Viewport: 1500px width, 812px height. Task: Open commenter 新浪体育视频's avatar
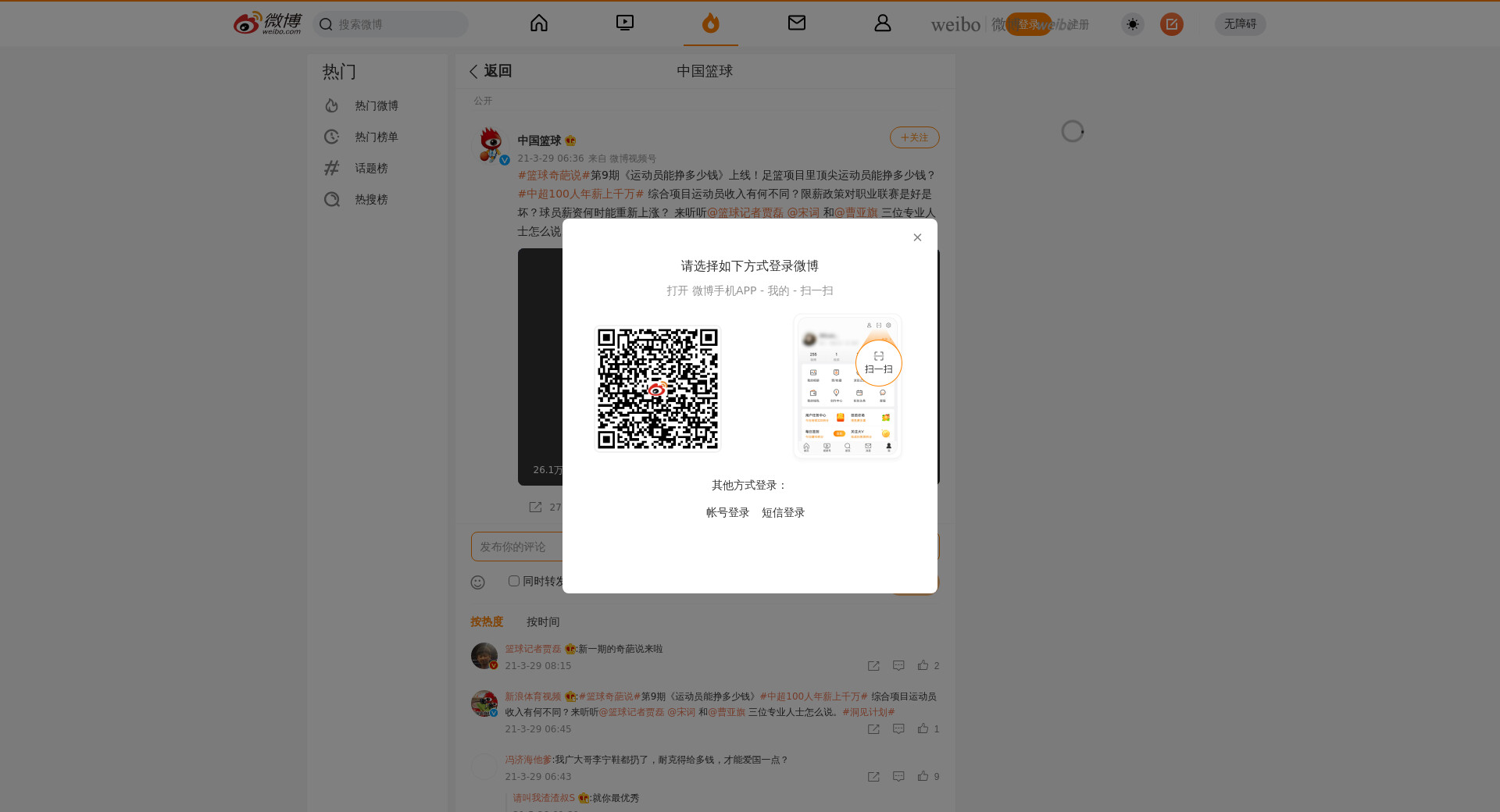coord(484,703)
